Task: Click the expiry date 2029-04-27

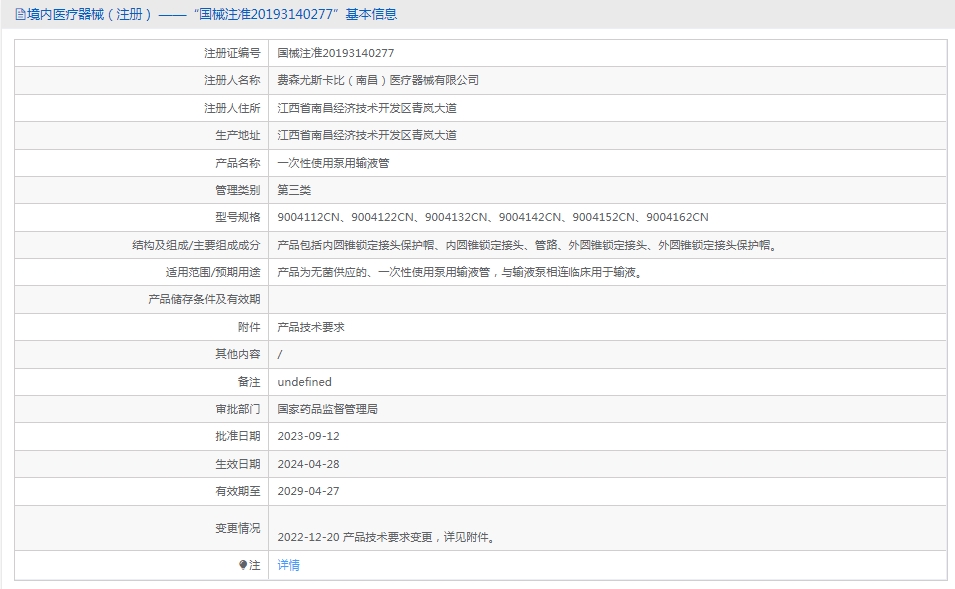Action: [x=308, y=491]
